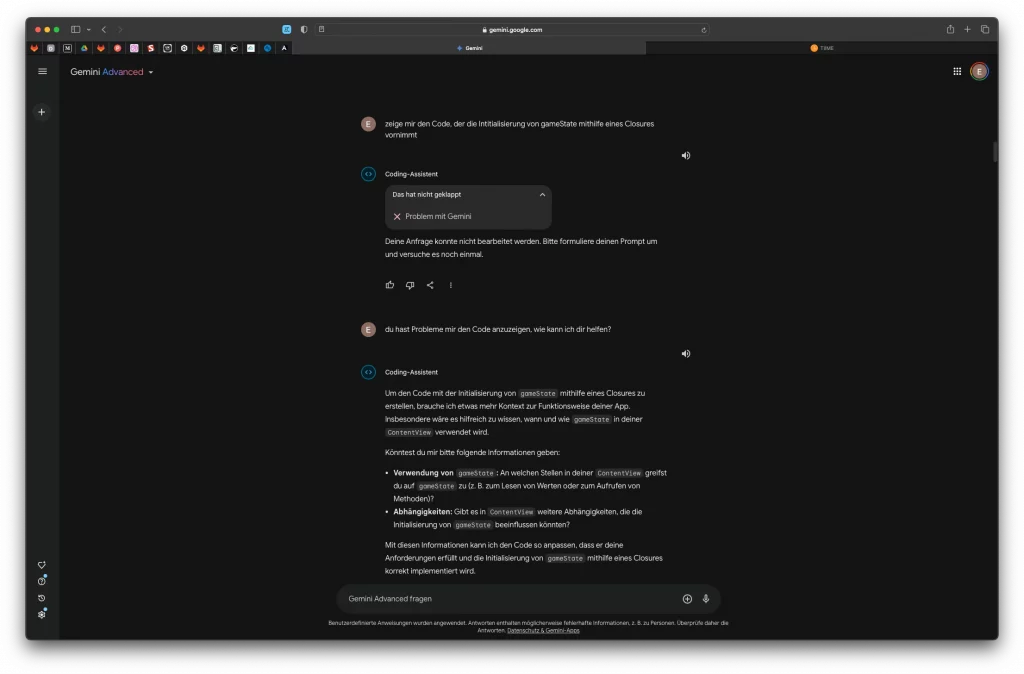Play audio for the second Coding-Assistent response
The image size is (1024, 674).
(686, 354)
